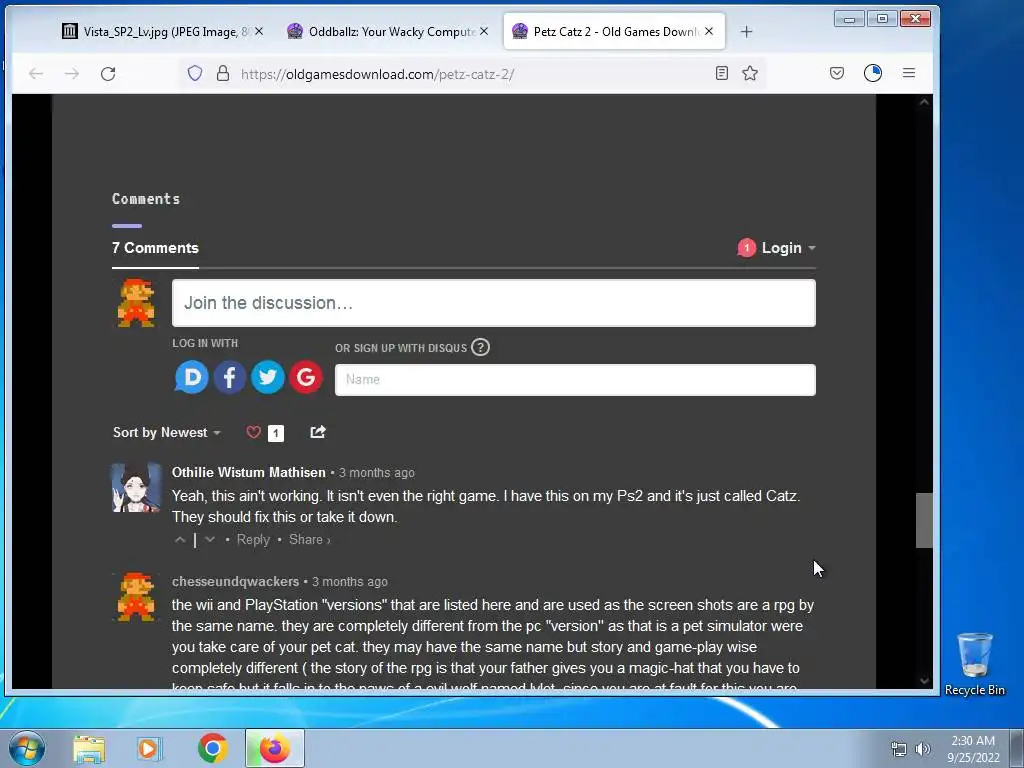Go back with the browser back arrow

tap(36, 74)
